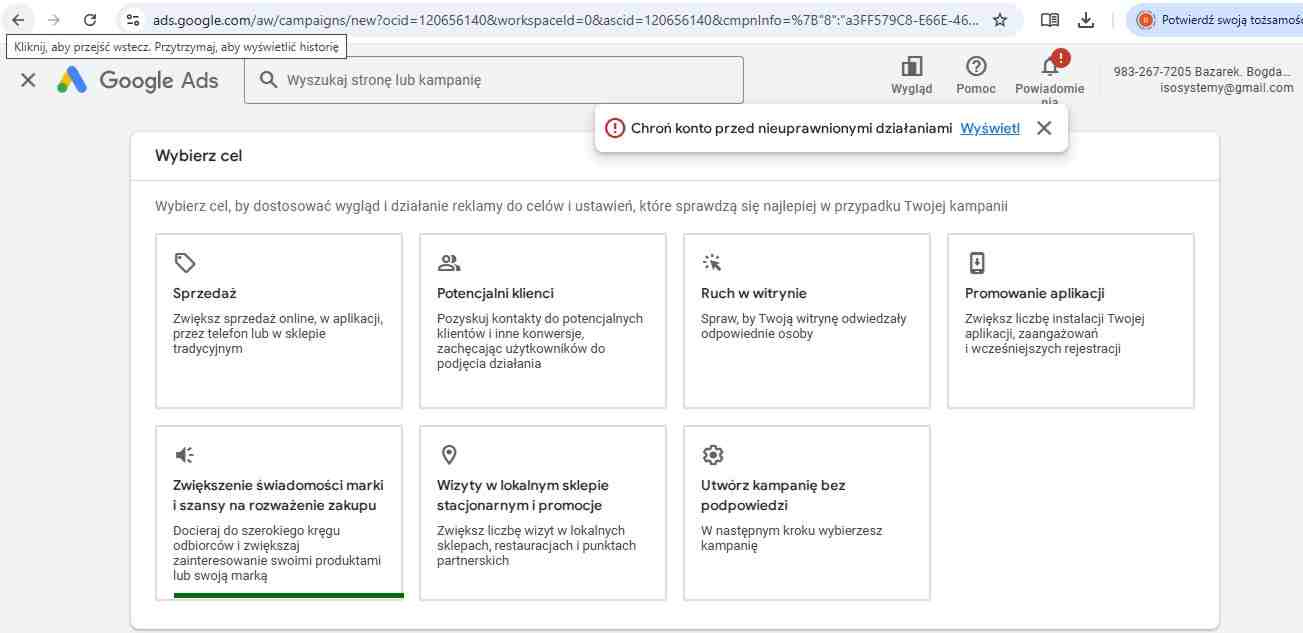Click Potwierdź swoją tożsamość profile button
1303x633 pixels.
tap(1216, 20)
